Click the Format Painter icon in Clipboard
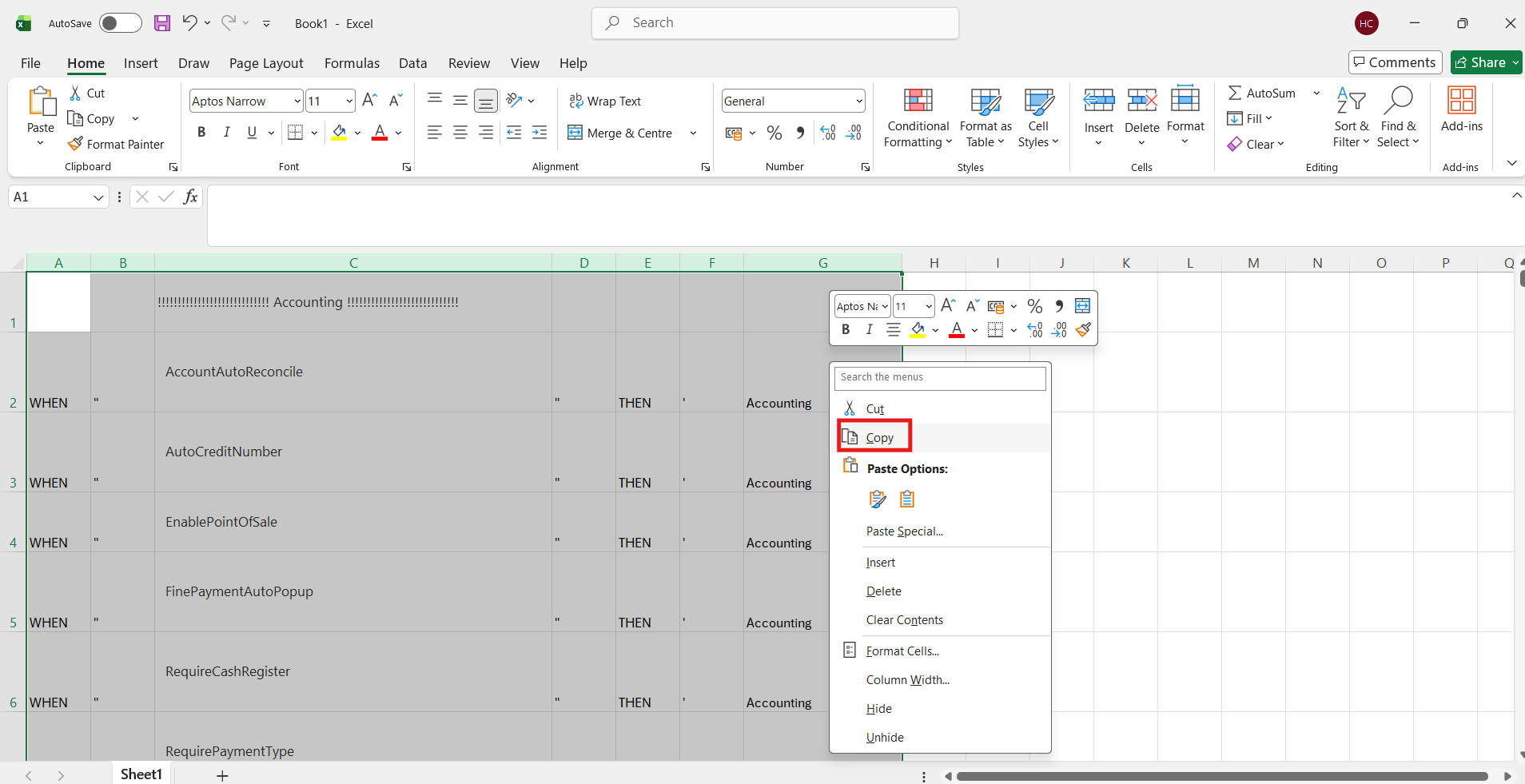Screen dimensions: 1525x784 pyautogui.click(x=76, y=144)
